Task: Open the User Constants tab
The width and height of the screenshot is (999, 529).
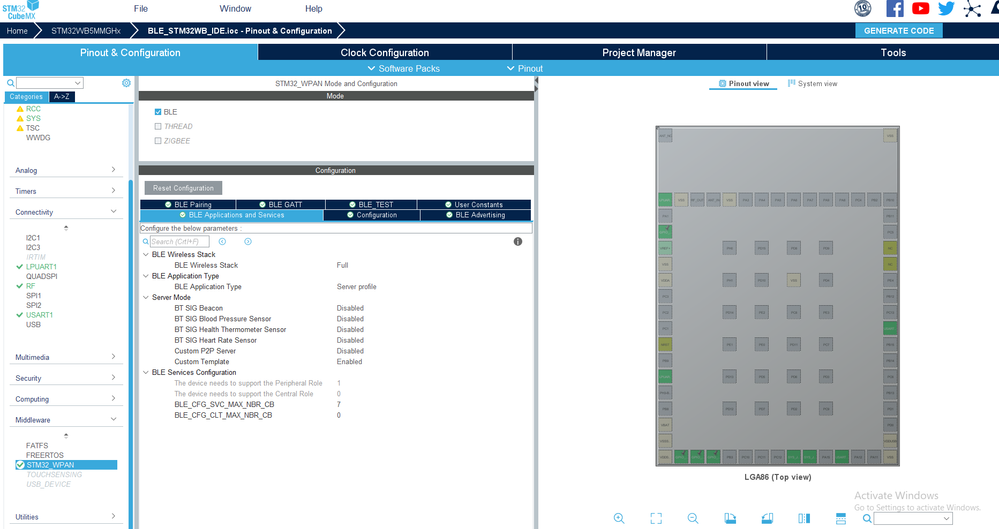Action: coord(474,205)
